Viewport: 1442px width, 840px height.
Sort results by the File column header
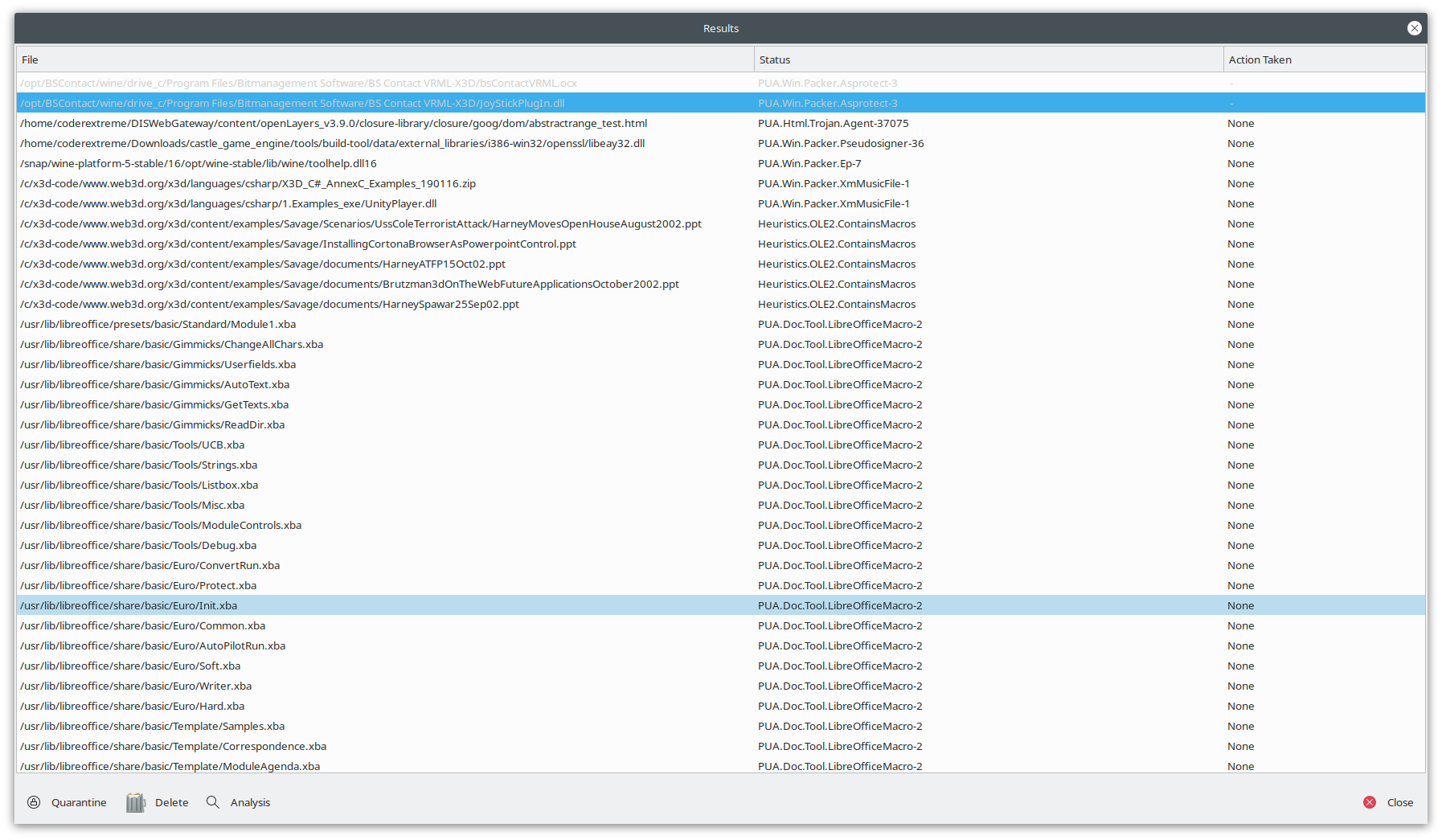tap(384, 59)
